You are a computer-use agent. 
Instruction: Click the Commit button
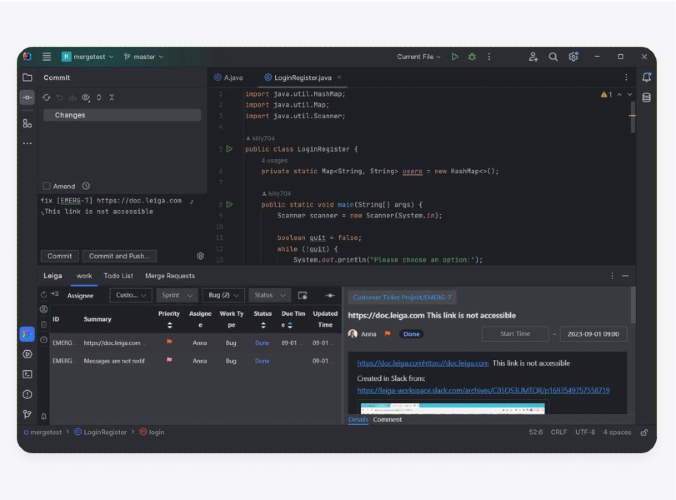pos(59,256)
